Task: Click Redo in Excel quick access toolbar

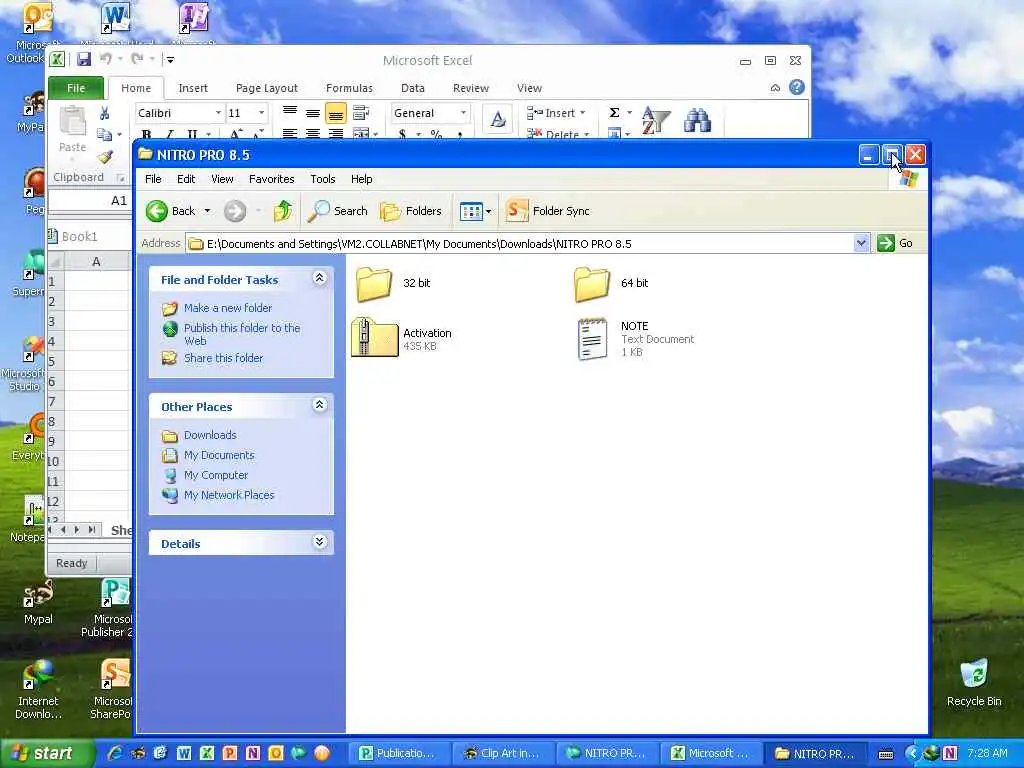Action: pos(137,59)
